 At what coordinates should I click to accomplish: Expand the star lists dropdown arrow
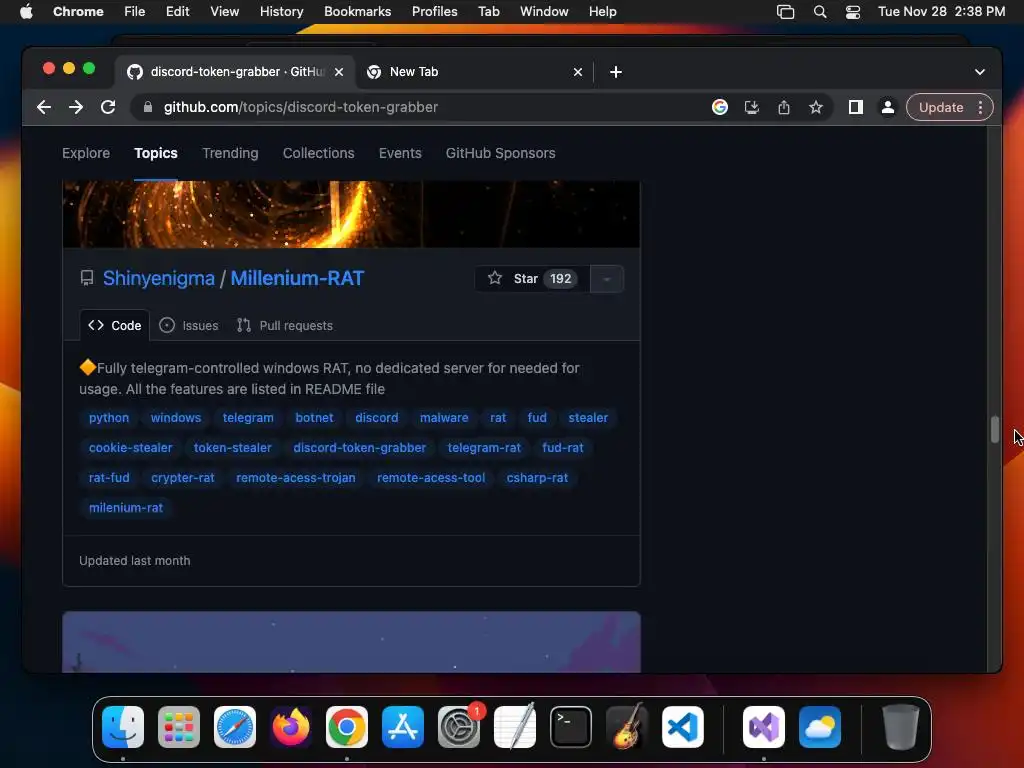coord(607,279)
